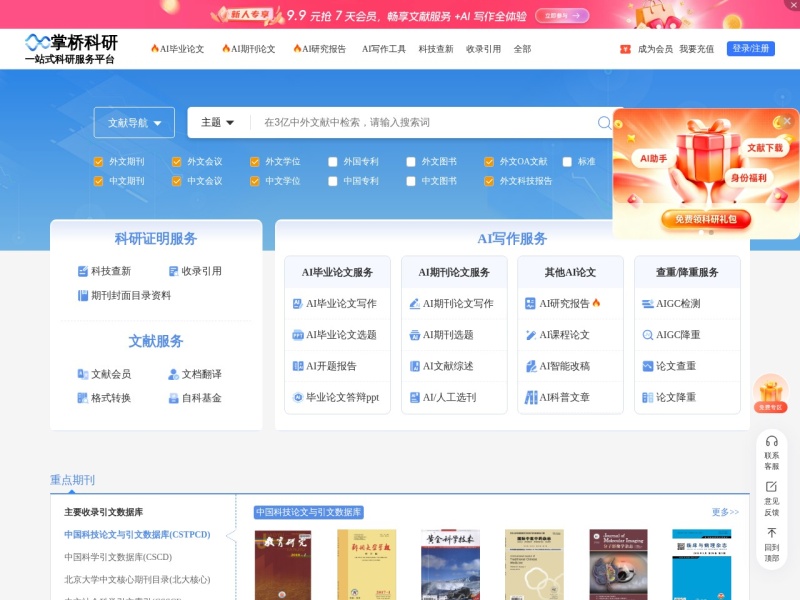Click the 我要充值 link
This screenshot has width=800, height=600.
pos(696,49)
